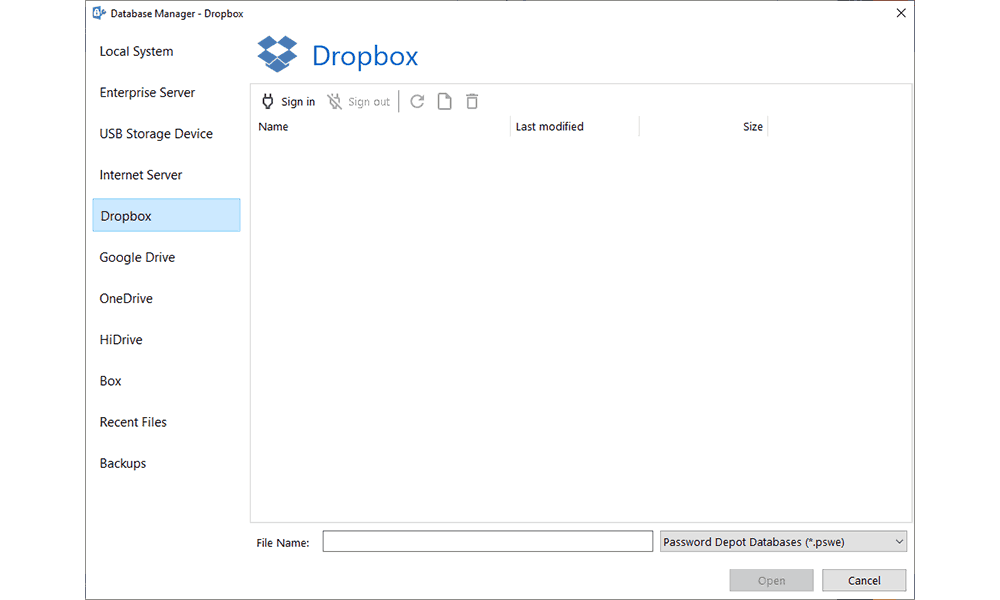Create a new database file icon
The image size is (1000, 600).
click(445, 101)
